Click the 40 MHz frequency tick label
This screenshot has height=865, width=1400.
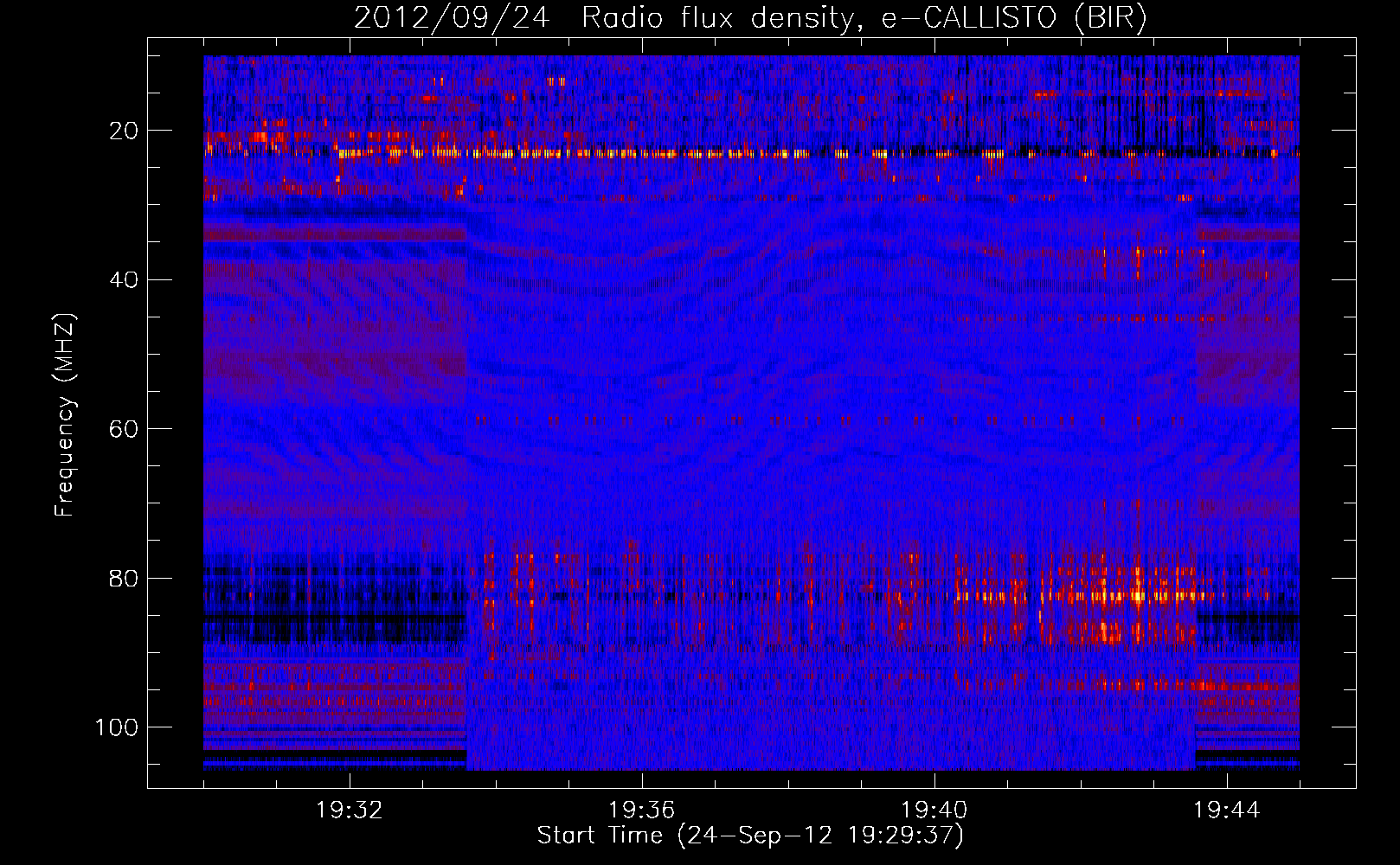tap(124, 279)
